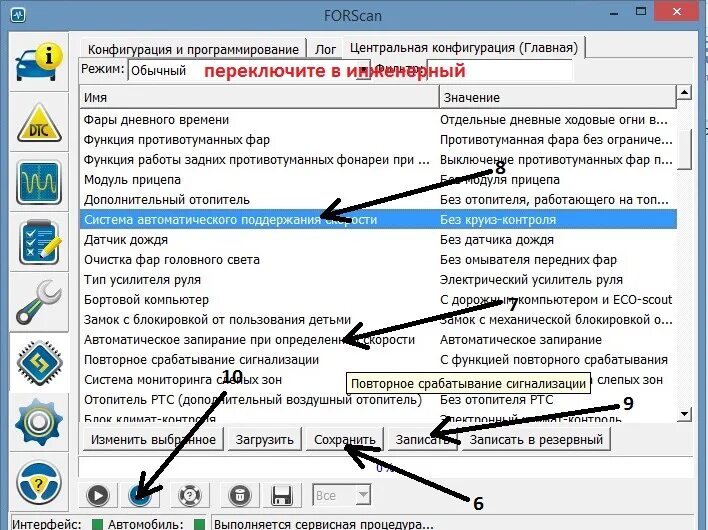
Task: Select row Система мониторинга слепых зон
Action: coord(378,380)
